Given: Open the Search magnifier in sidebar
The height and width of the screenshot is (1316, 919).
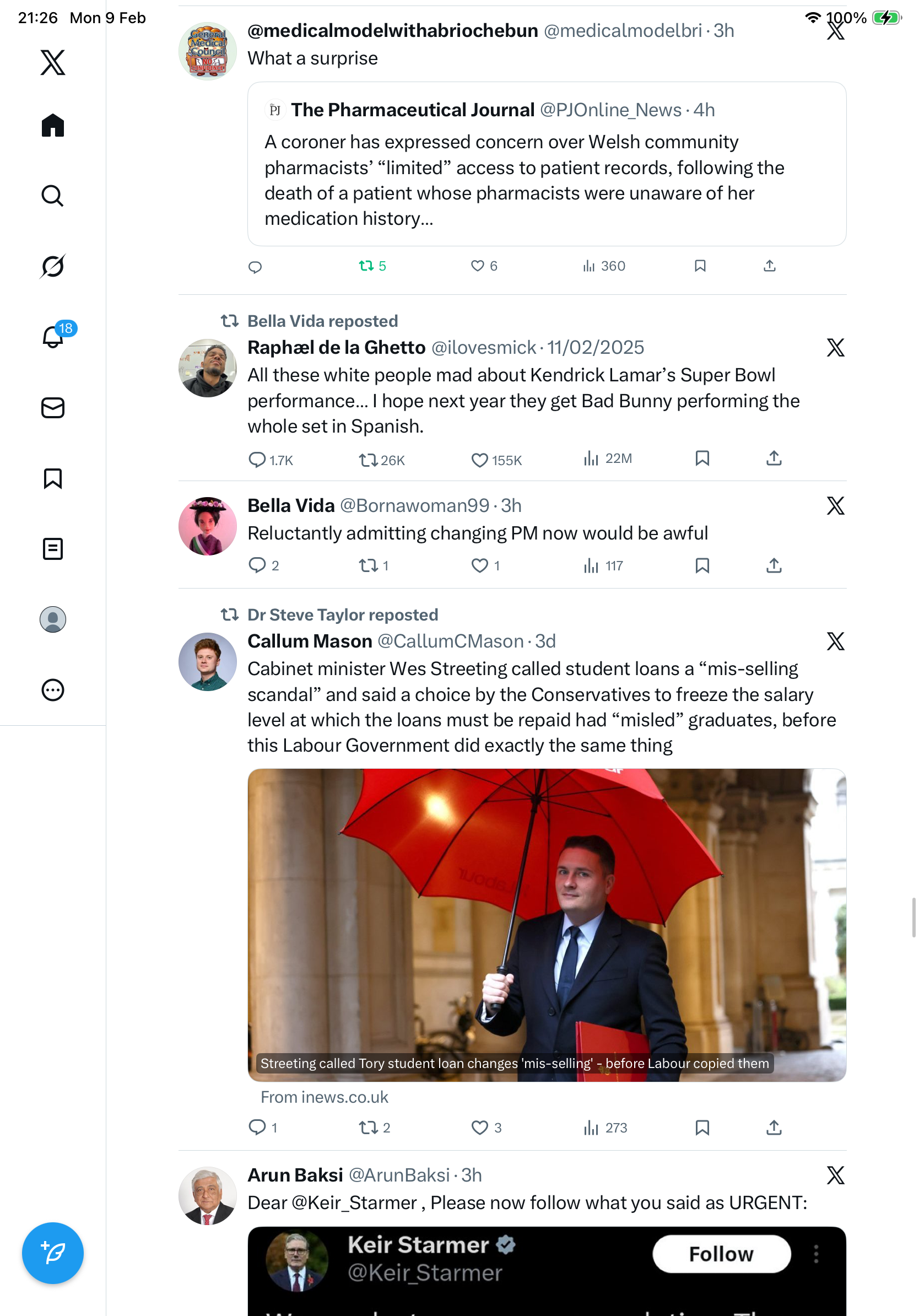Looking at the screenshot, I should 53,196.
